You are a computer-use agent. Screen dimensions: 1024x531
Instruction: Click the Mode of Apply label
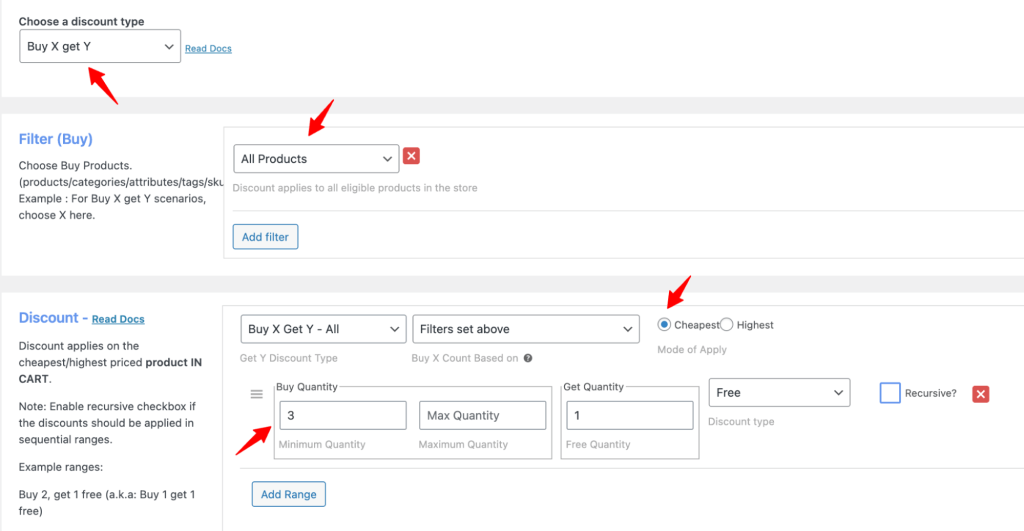click(x=692, y=349)
